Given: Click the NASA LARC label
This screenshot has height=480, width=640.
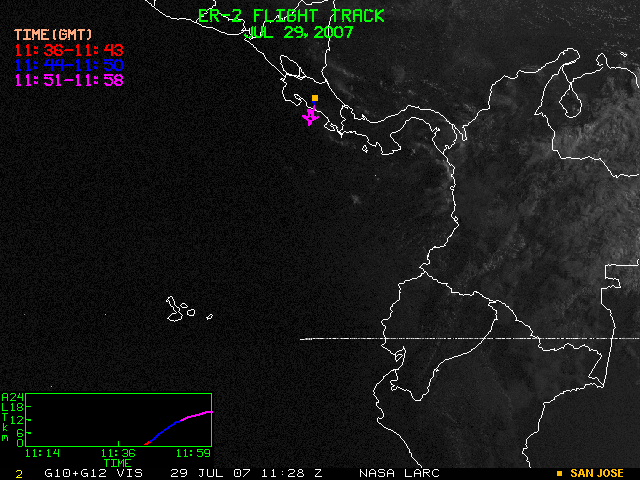Looking at the screenshot, I should pyautogui.click(x=393, y=473).
